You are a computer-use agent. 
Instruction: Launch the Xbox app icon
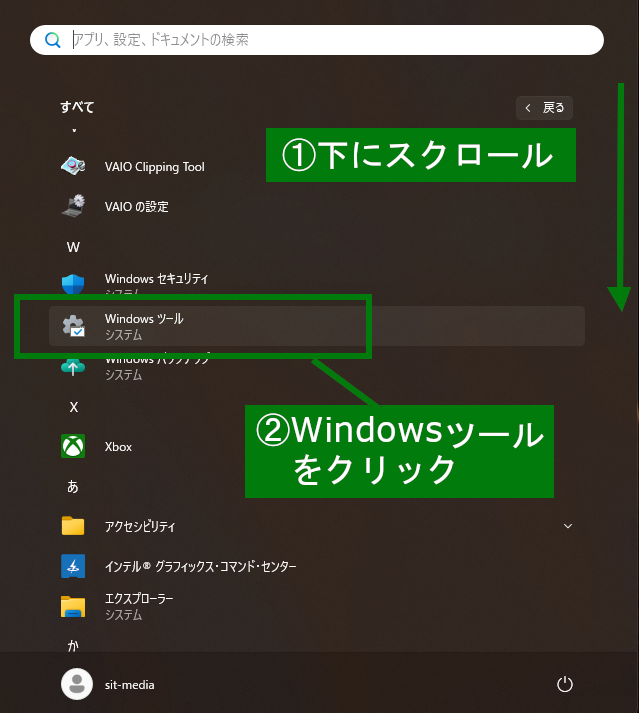click(x=73, y=446)
